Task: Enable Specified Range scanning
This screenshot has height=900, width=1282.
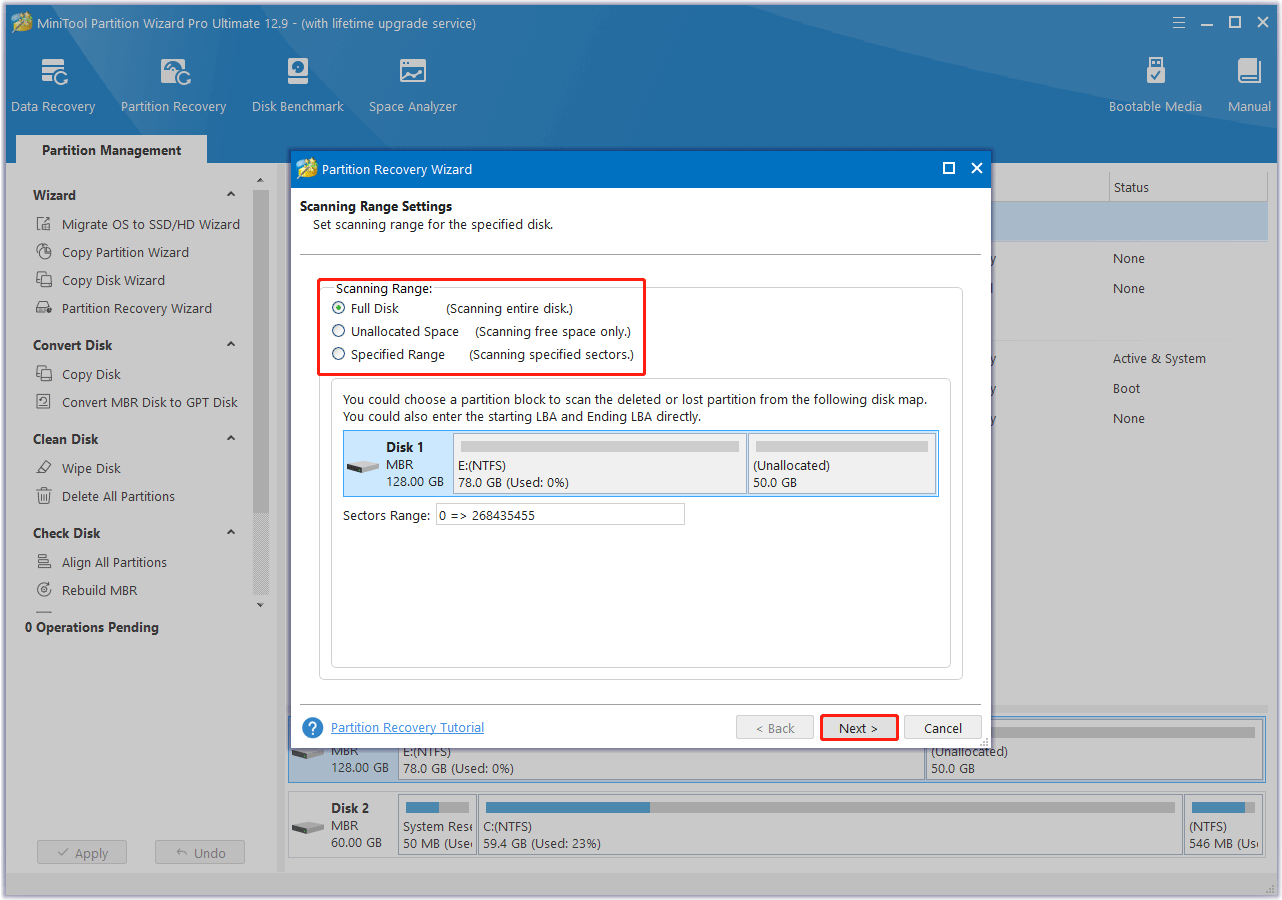Action: [338, 354]
